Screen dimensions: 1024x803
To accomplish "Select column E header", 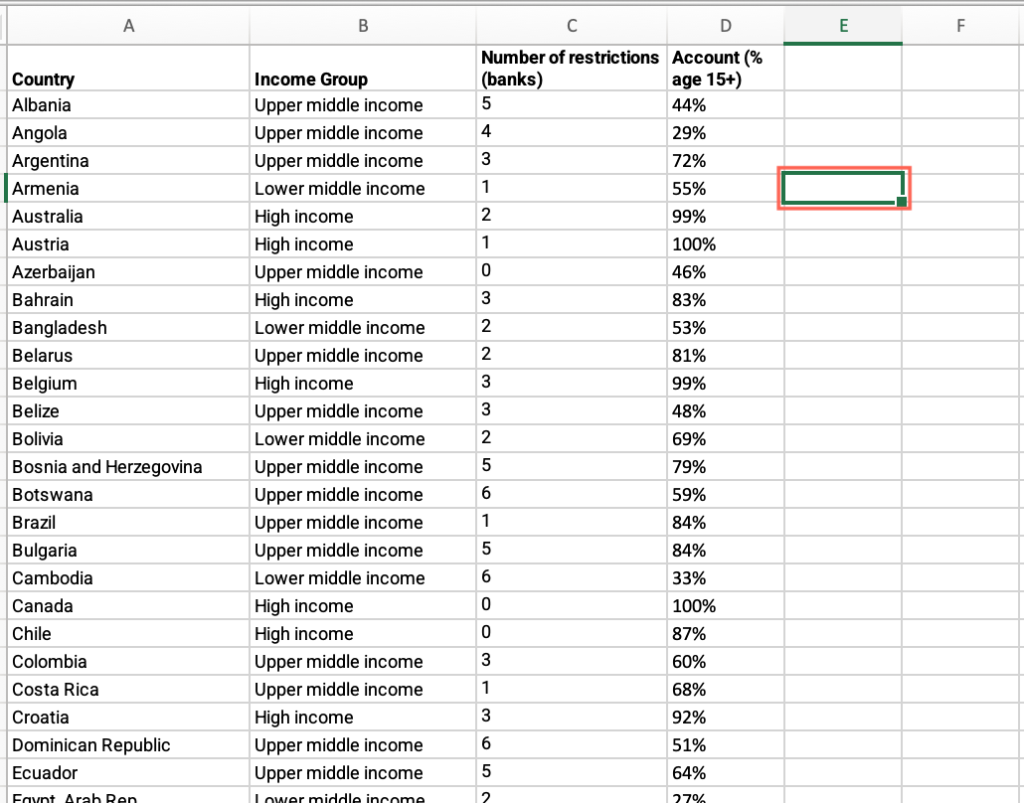I will tap(843, 26).
